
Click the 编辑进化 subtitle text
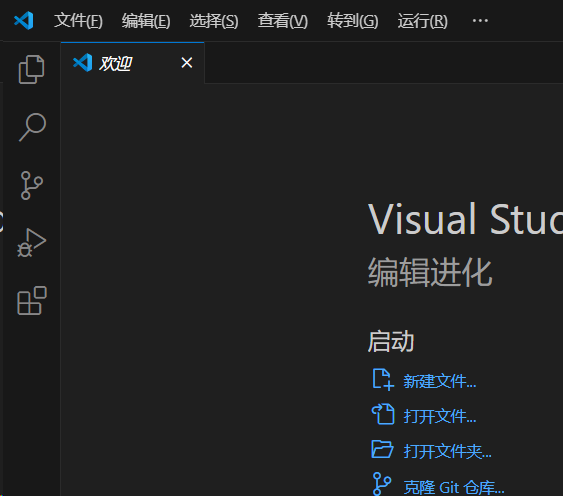[430, 272]
